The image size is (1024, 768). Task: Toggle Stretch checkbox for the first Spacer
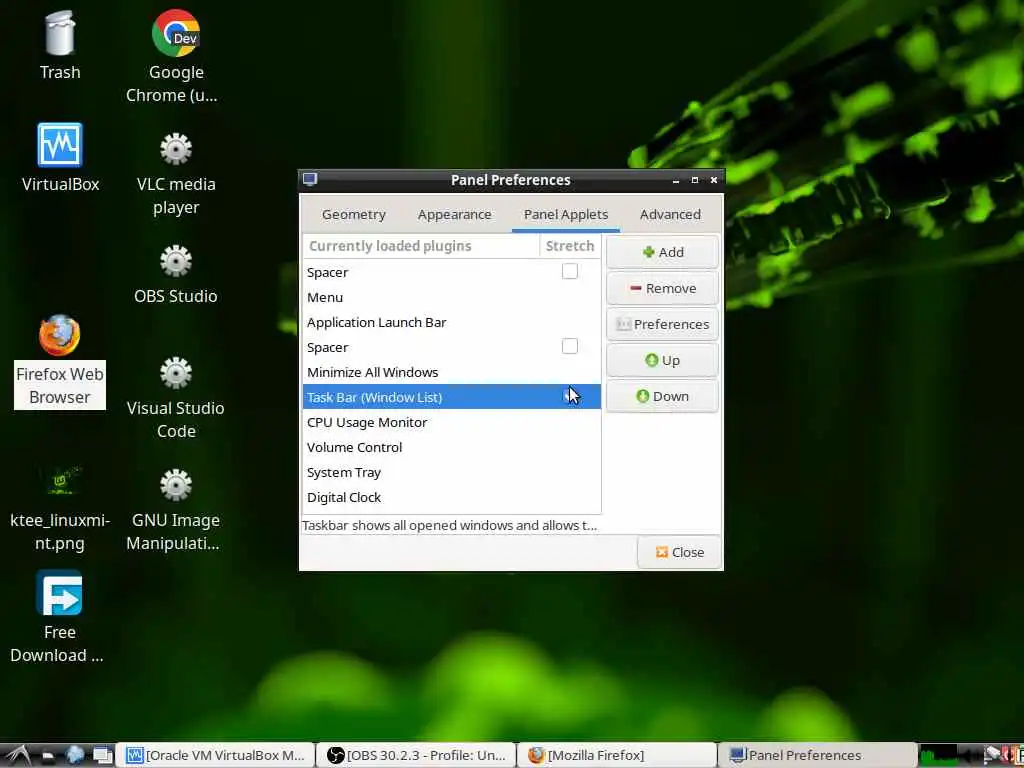(569, 271)
